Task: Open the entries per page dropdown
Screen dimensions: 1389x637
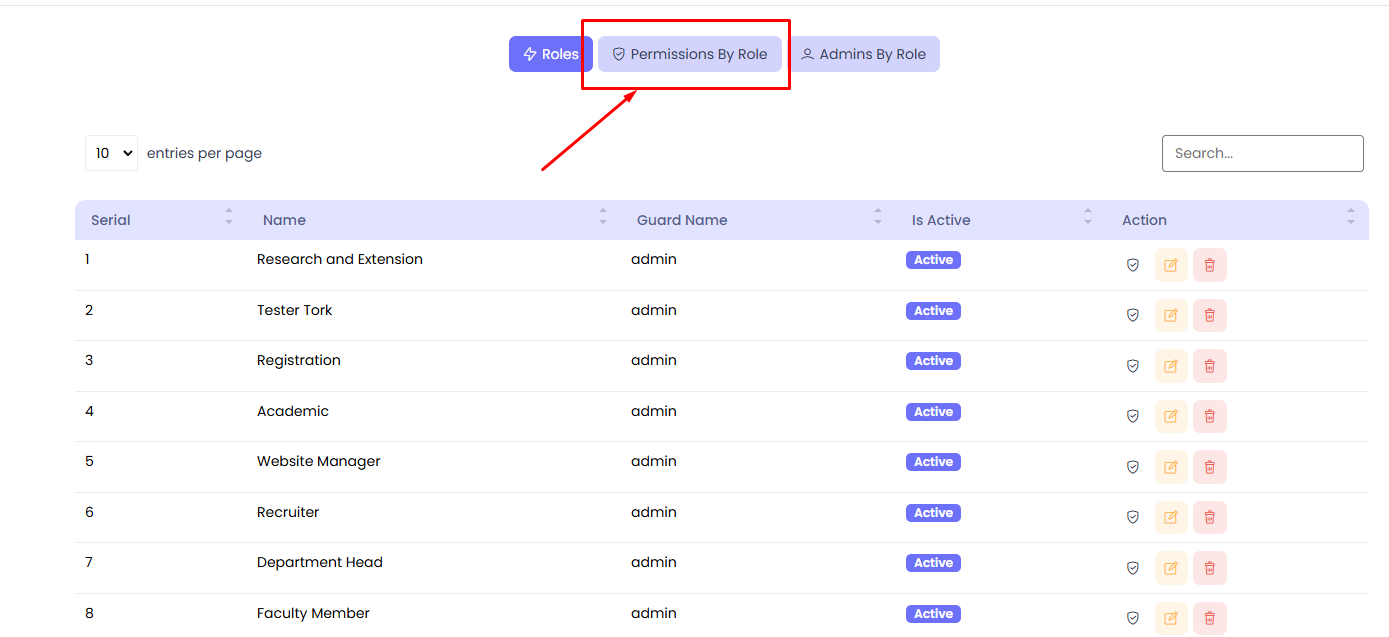Action: (111, 153)
